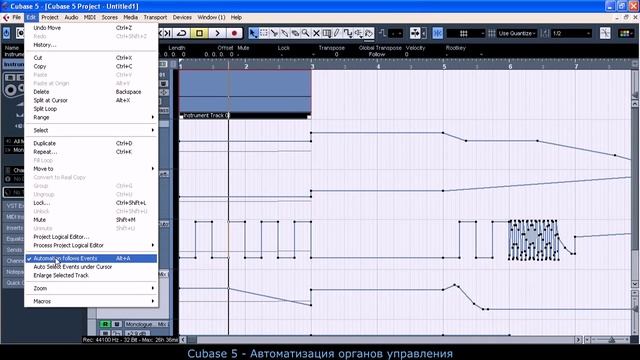Open Project Logical Editor...

point(91,237)
